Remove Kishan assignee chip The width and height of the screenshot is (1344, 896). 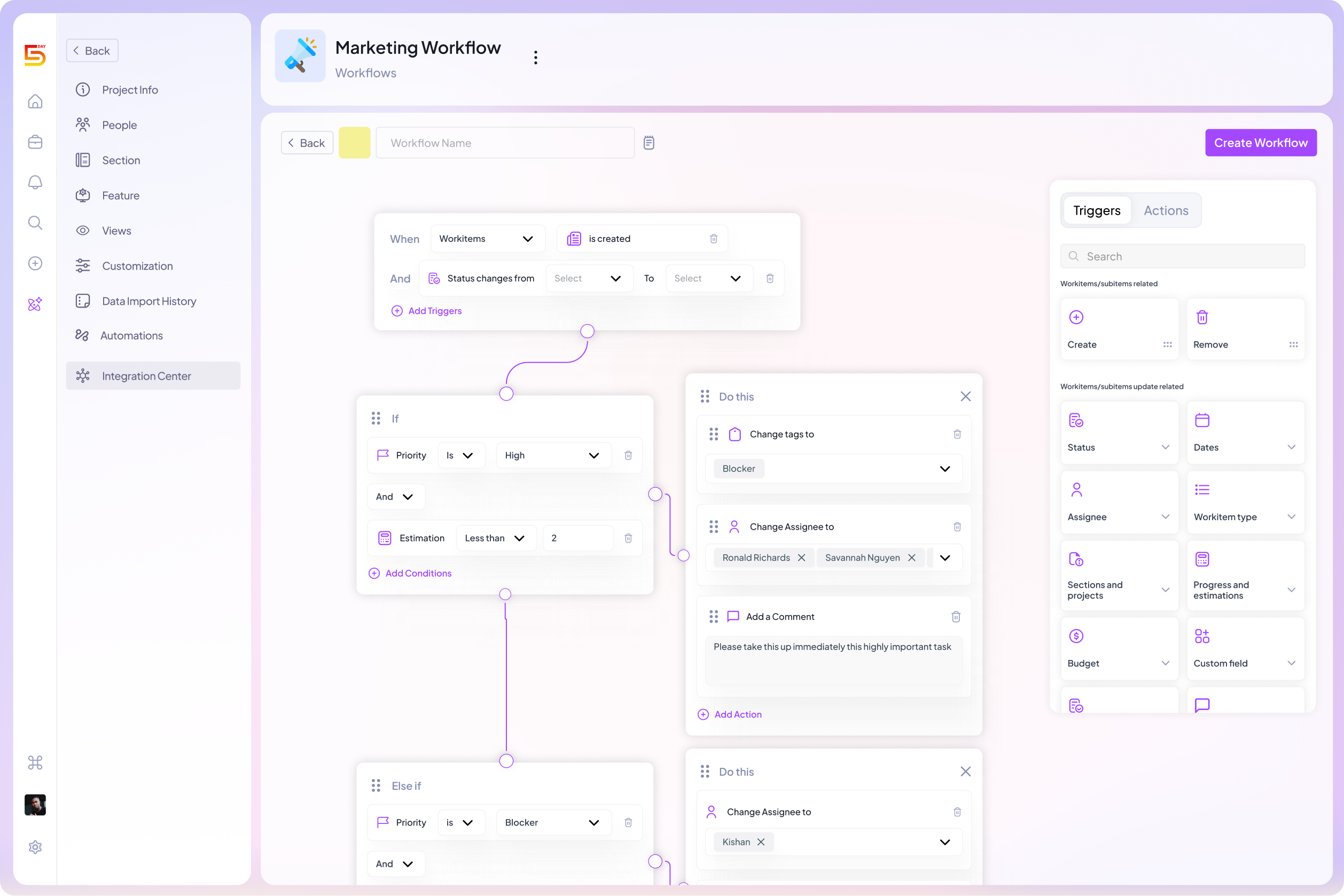(760, 842)
